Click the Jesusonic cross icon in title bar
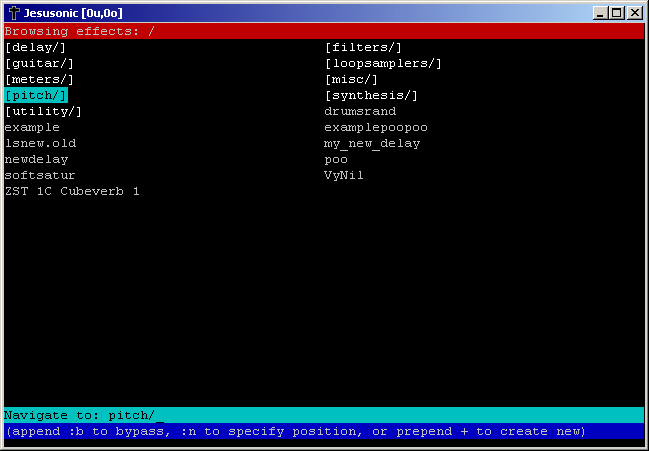 click(14, 13)
